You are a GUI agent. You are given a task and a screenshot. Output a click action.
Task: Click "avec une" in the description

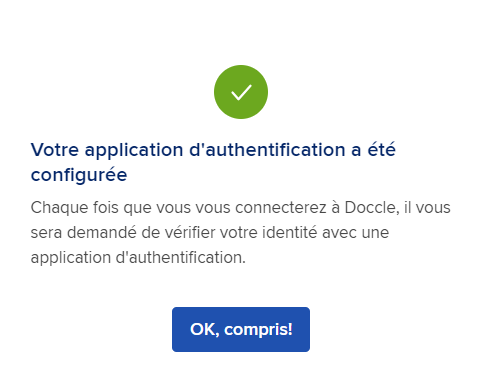click(355, 232)
